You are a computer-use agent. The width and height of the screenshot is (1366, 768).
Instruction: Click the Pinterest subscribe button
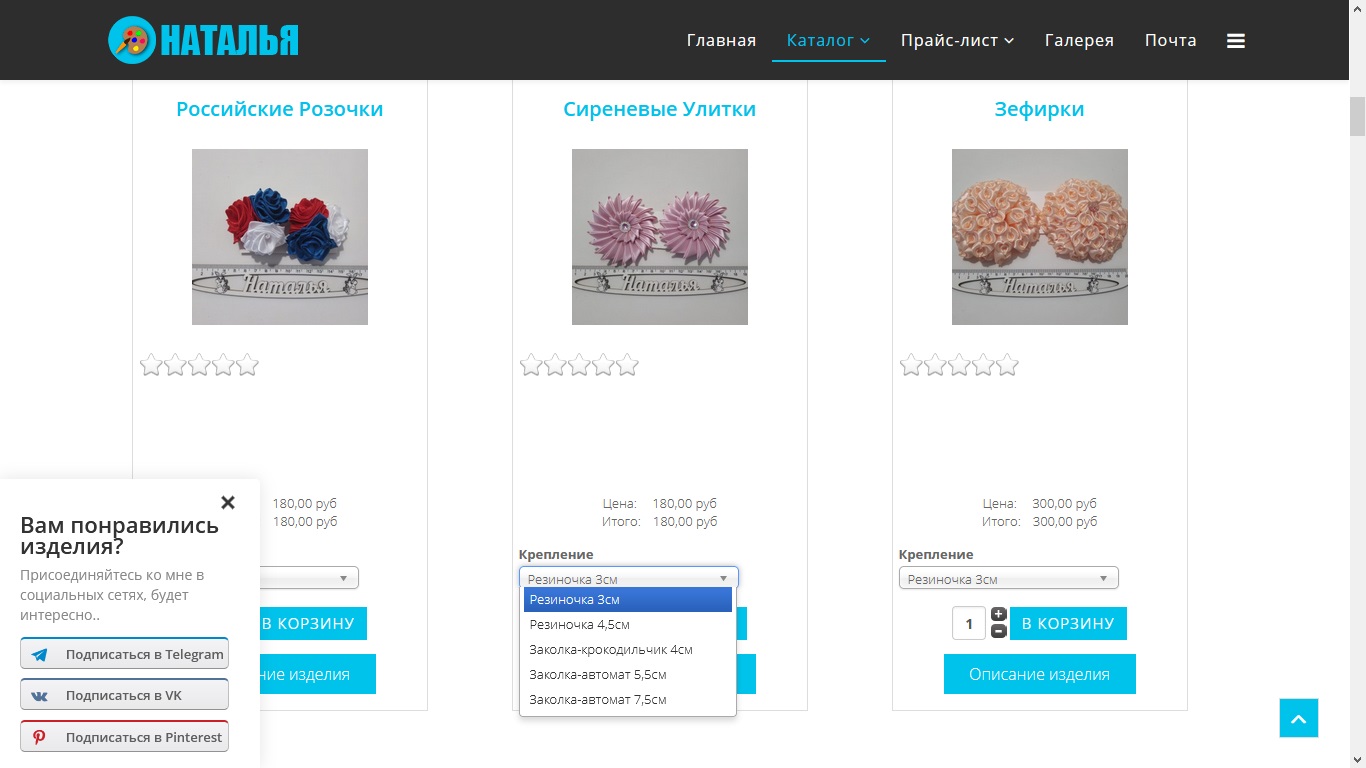[125, 737]
